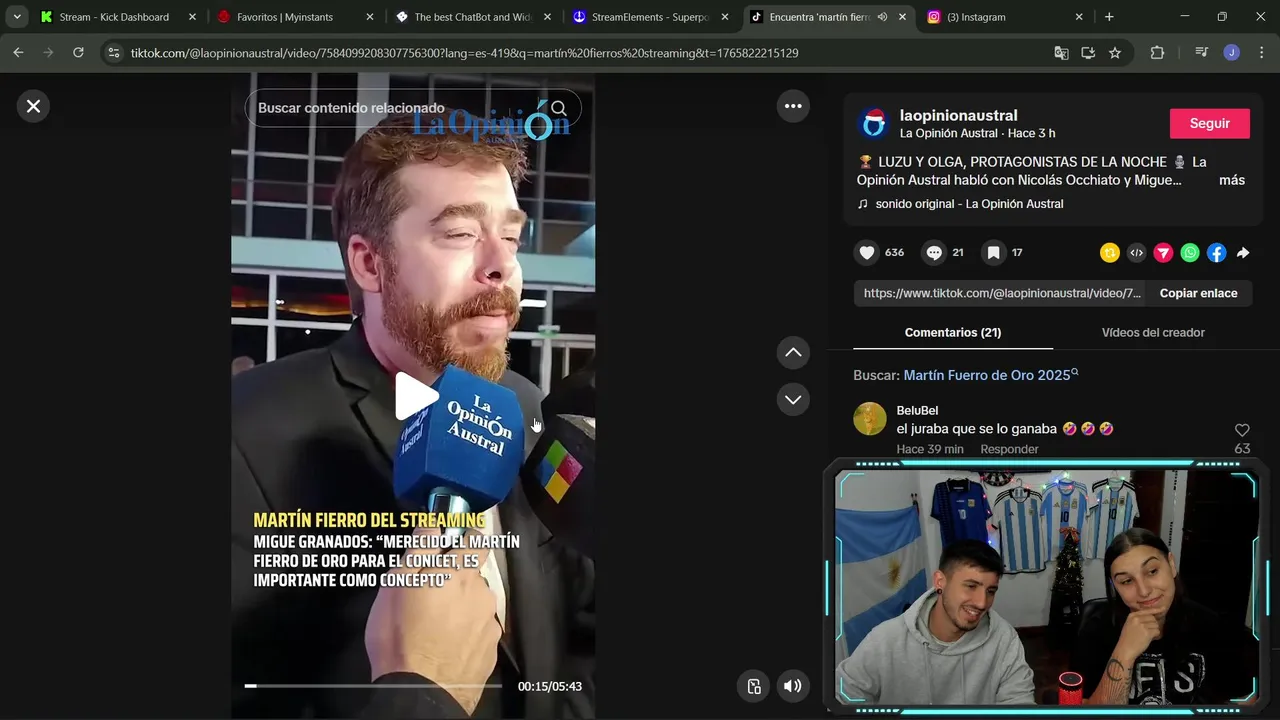Share video on Facebook
This screenshot has width=1280, height=720.
point(1216,253)
